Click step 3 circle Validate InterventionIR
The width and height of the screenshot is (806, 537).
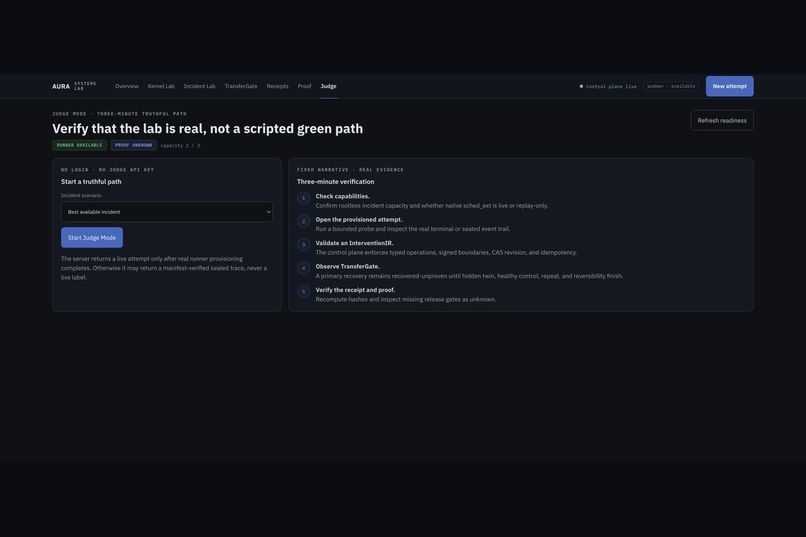[x=303, y=245]
